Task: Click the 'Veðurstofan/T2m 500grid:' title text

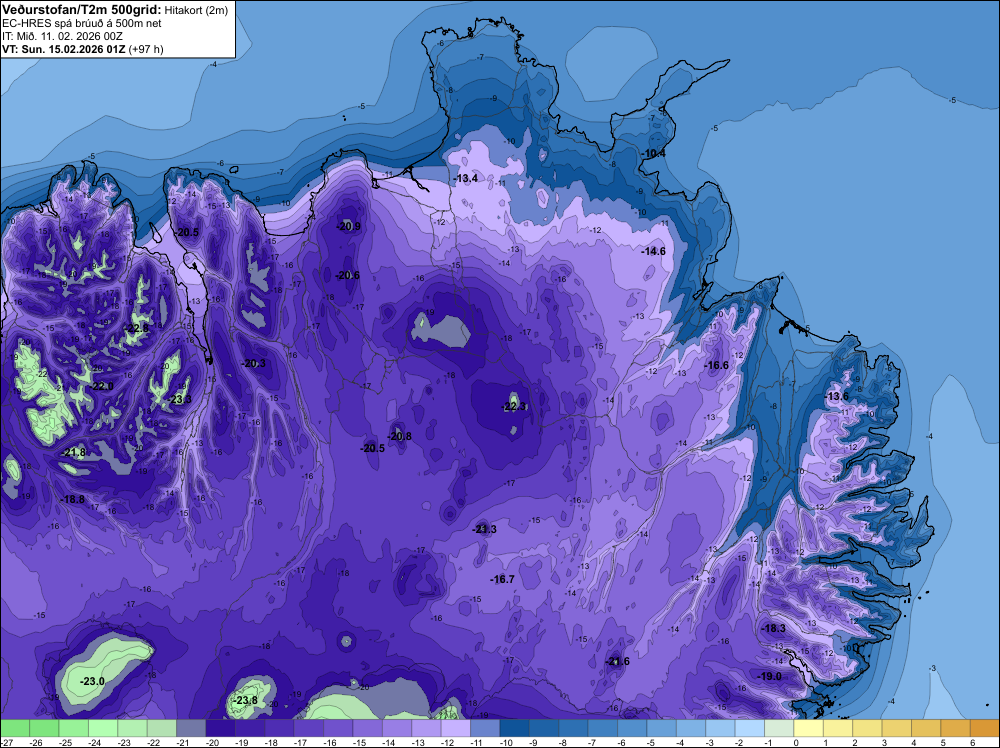Action: tap(82, 10)
